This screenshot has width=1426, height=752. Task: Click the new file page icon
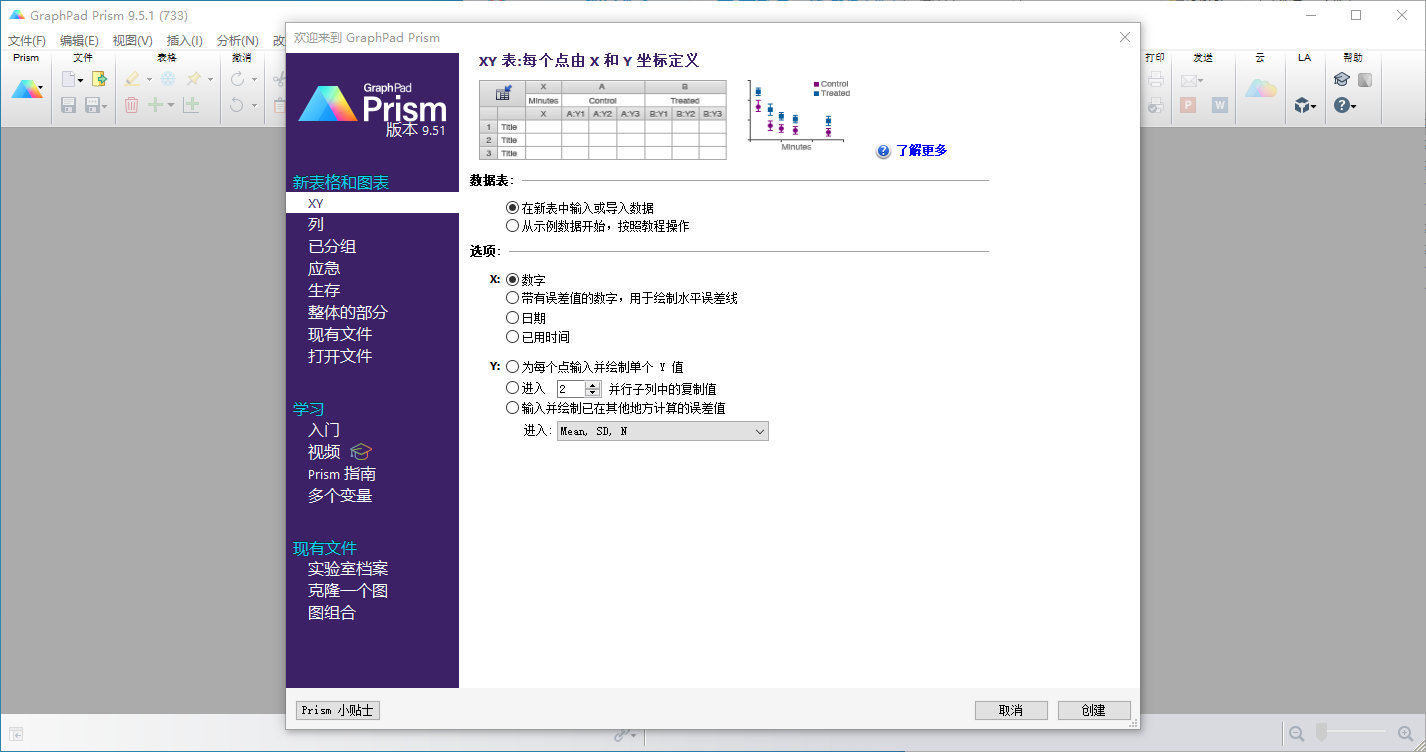point(69,79)
